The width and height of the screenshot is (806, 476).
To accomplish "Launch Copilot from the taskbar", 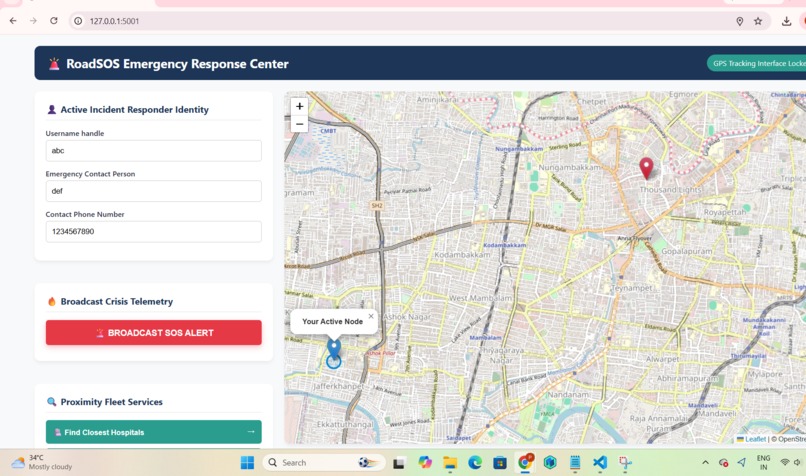I will (425, 463).
